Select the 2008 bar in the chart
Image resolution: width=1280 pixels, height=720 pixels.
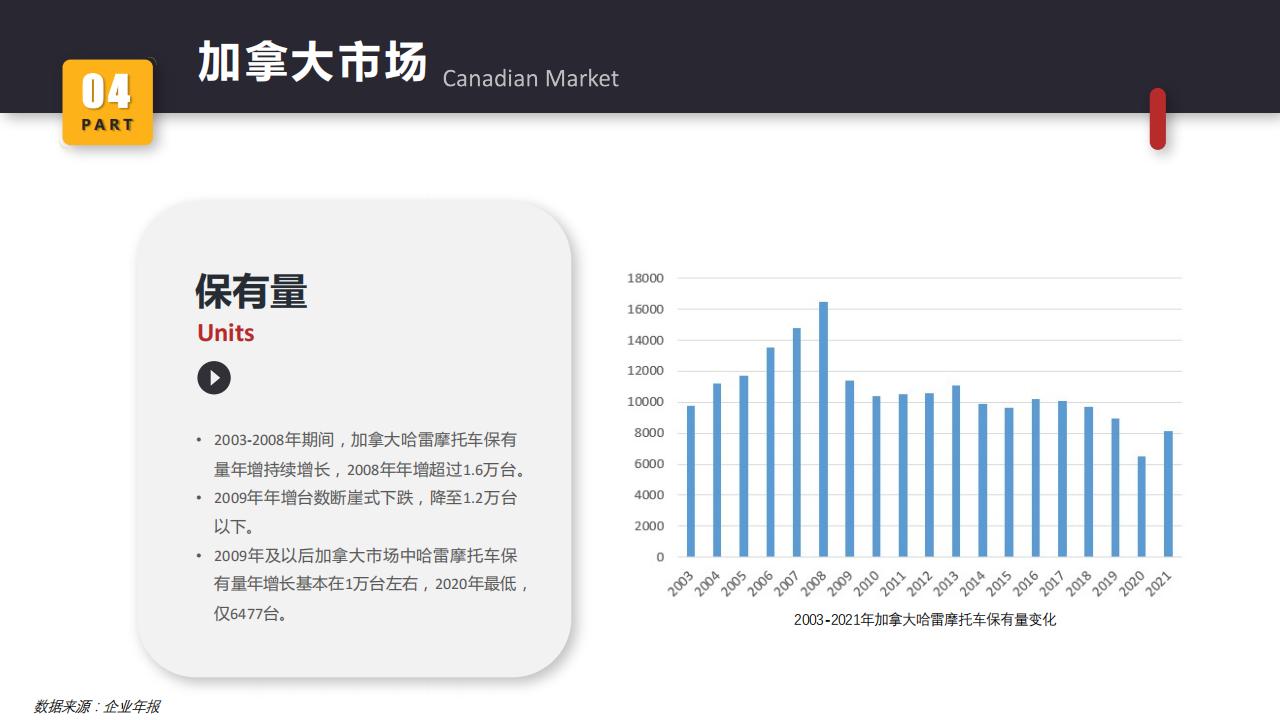[x=823, y=429]
